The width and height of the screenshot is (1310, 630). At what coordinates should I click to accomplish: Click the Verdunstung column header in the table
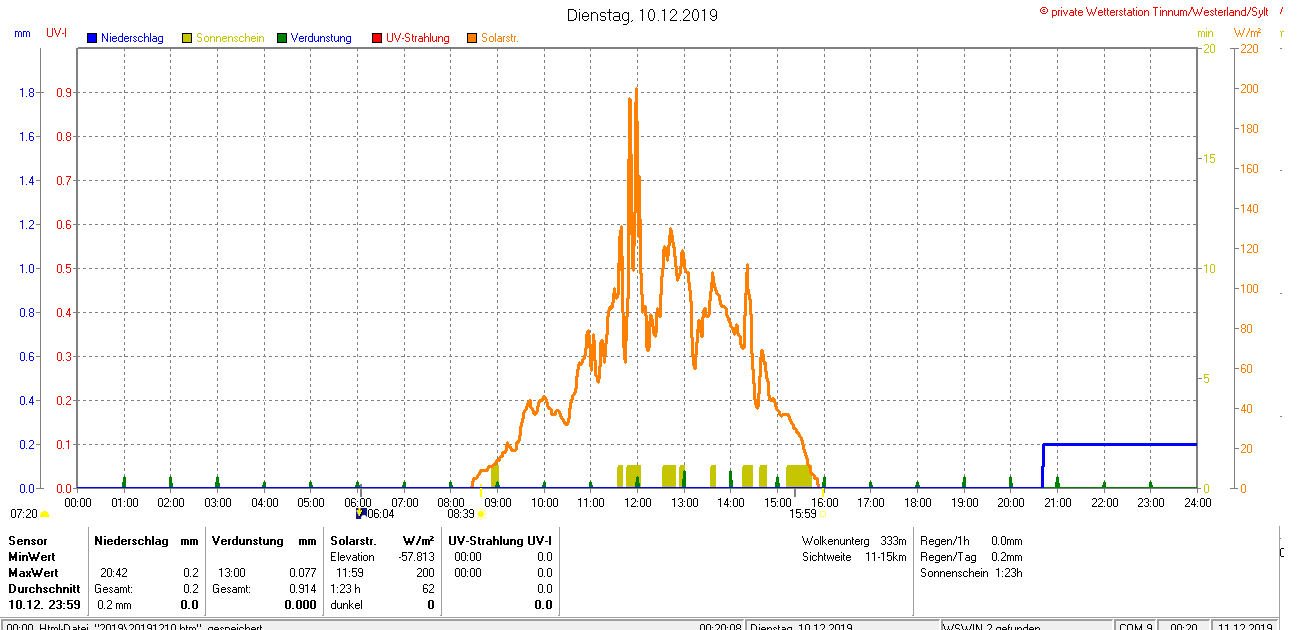coord(248,541)
